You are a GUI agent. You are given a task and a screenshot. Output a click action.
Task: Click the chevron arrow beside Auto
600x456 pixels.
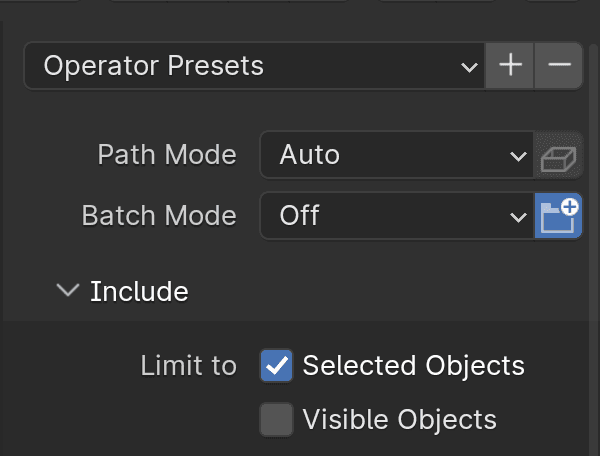[x=518, y=156]
